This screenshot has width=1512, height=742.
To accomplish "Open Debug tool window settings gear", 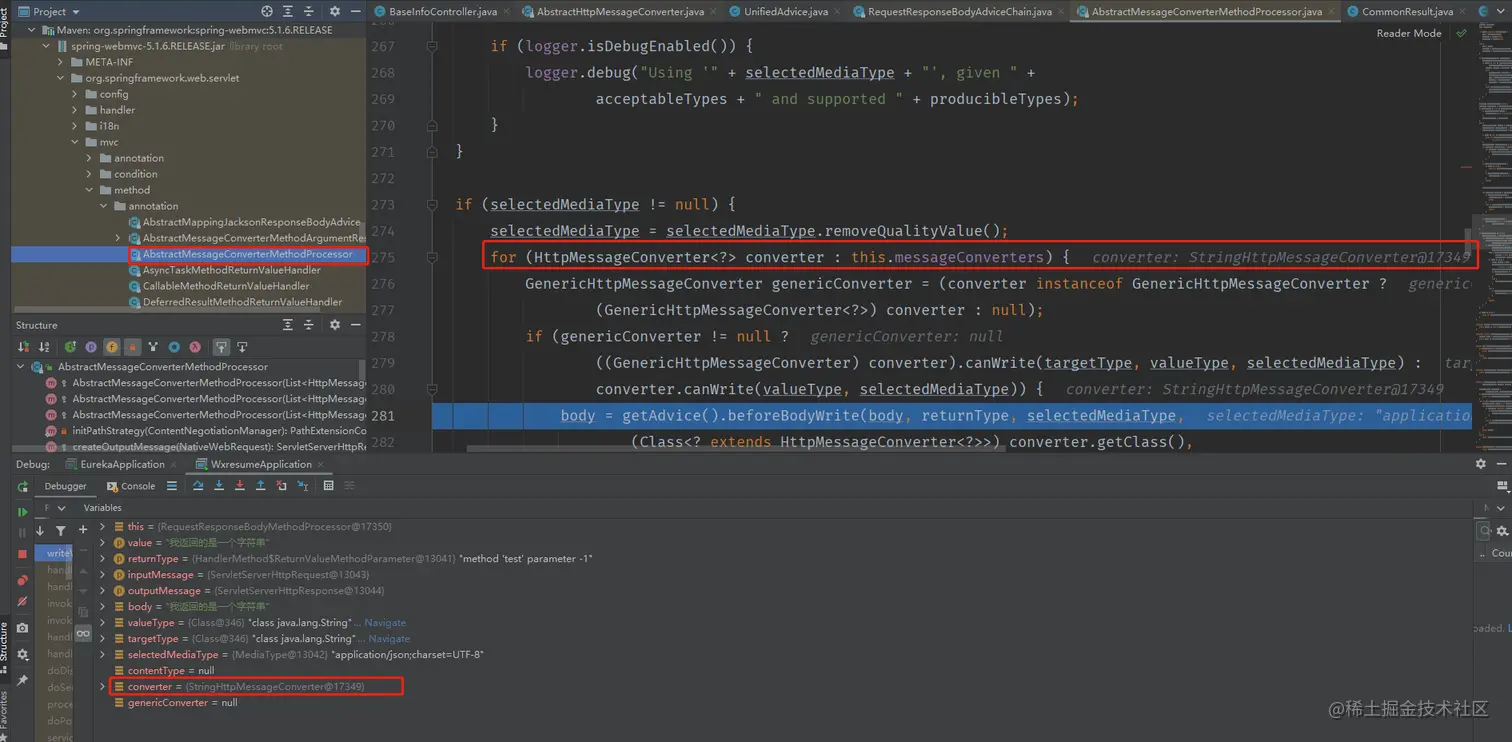I will [1481, 464].
